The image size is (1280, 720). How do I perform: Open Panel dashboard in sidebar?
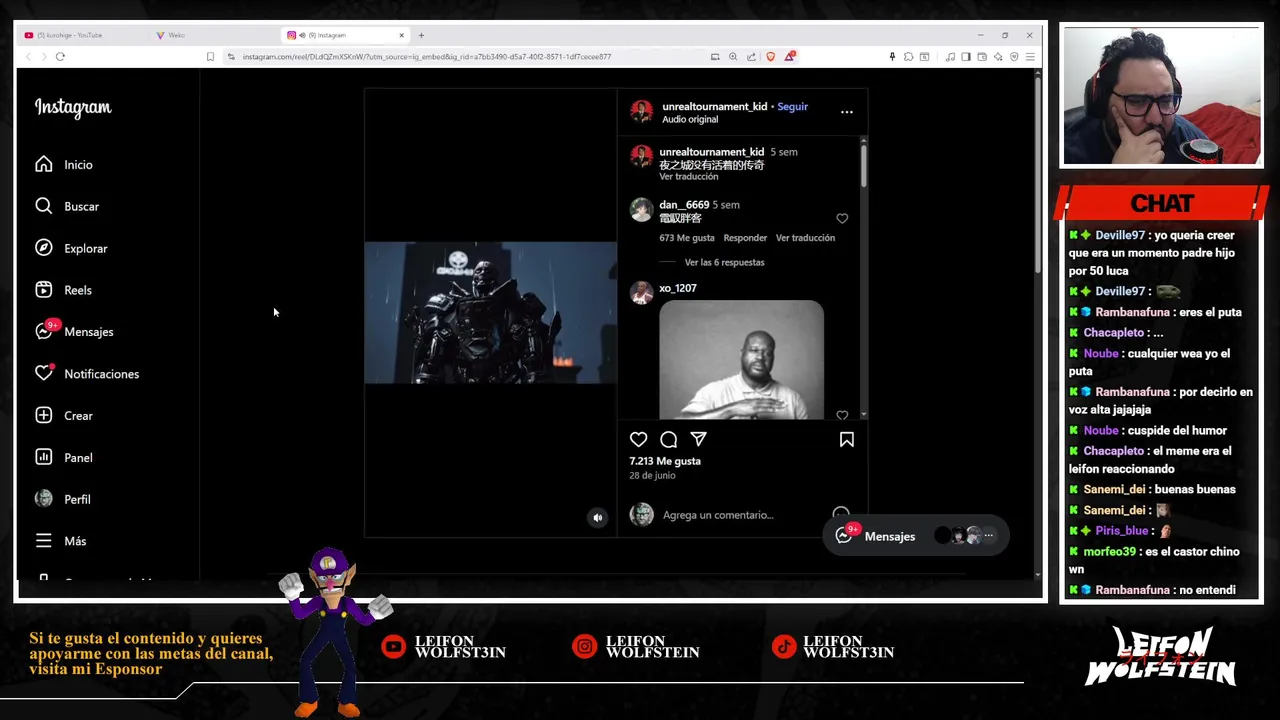coord(64,457)
